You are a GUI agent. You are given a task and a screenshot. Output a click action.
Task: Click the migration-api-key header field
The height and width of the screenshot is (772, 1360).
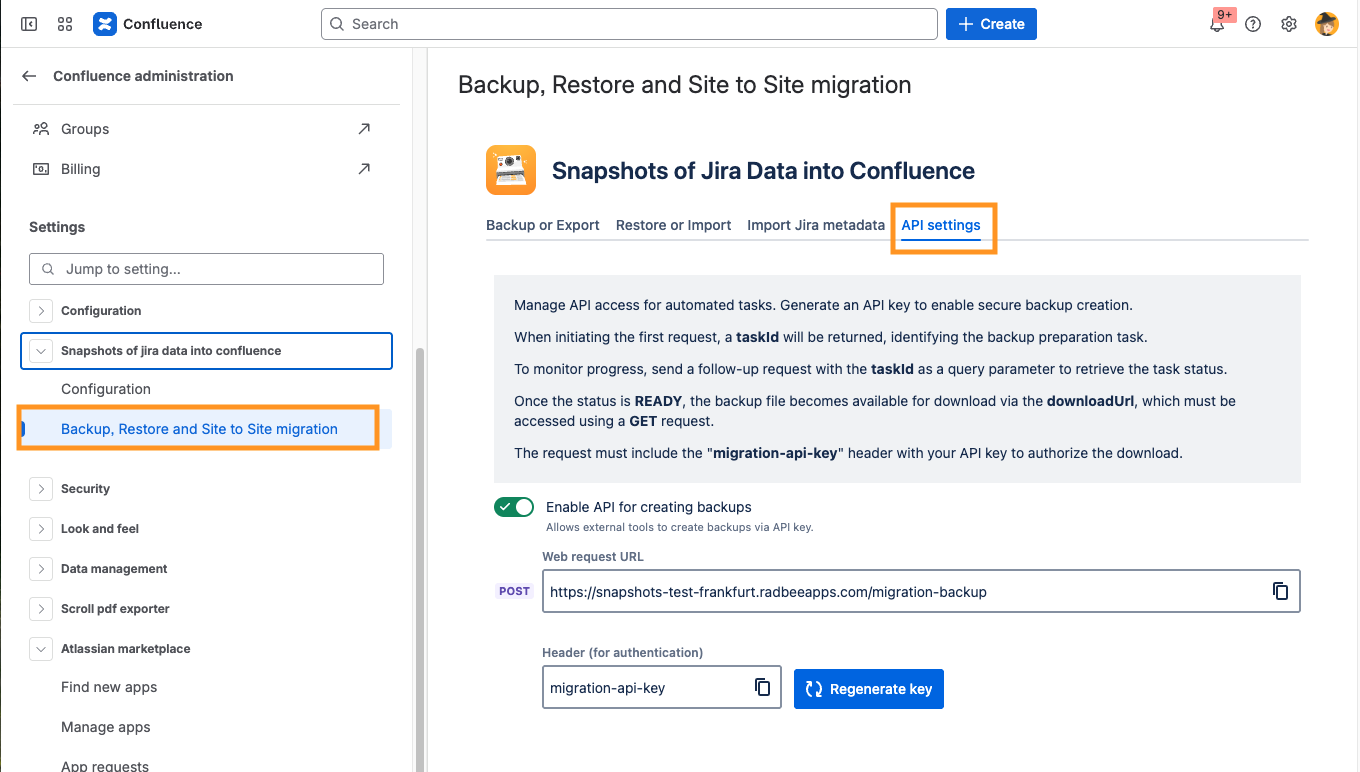tap(662, 687)
